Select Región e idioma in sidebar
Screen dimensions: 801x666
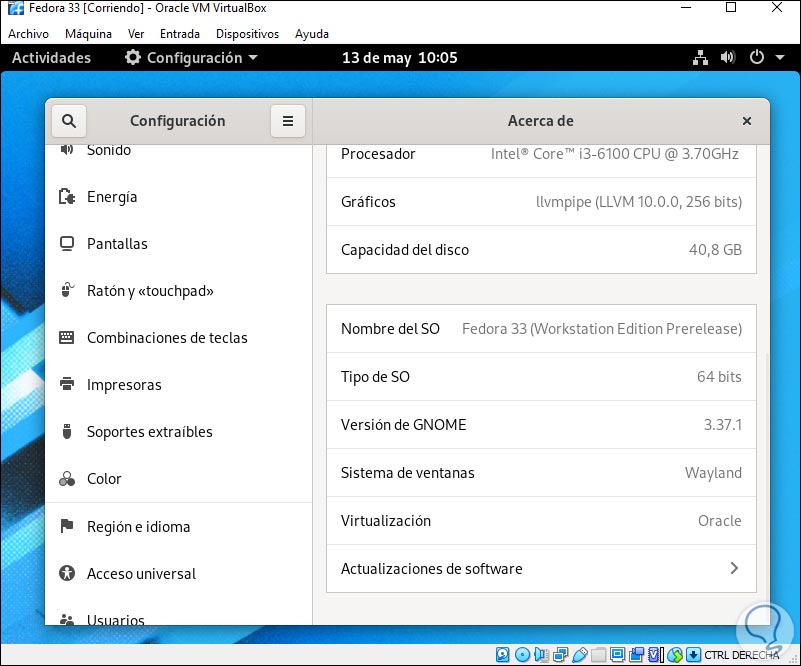coord(178,527)
